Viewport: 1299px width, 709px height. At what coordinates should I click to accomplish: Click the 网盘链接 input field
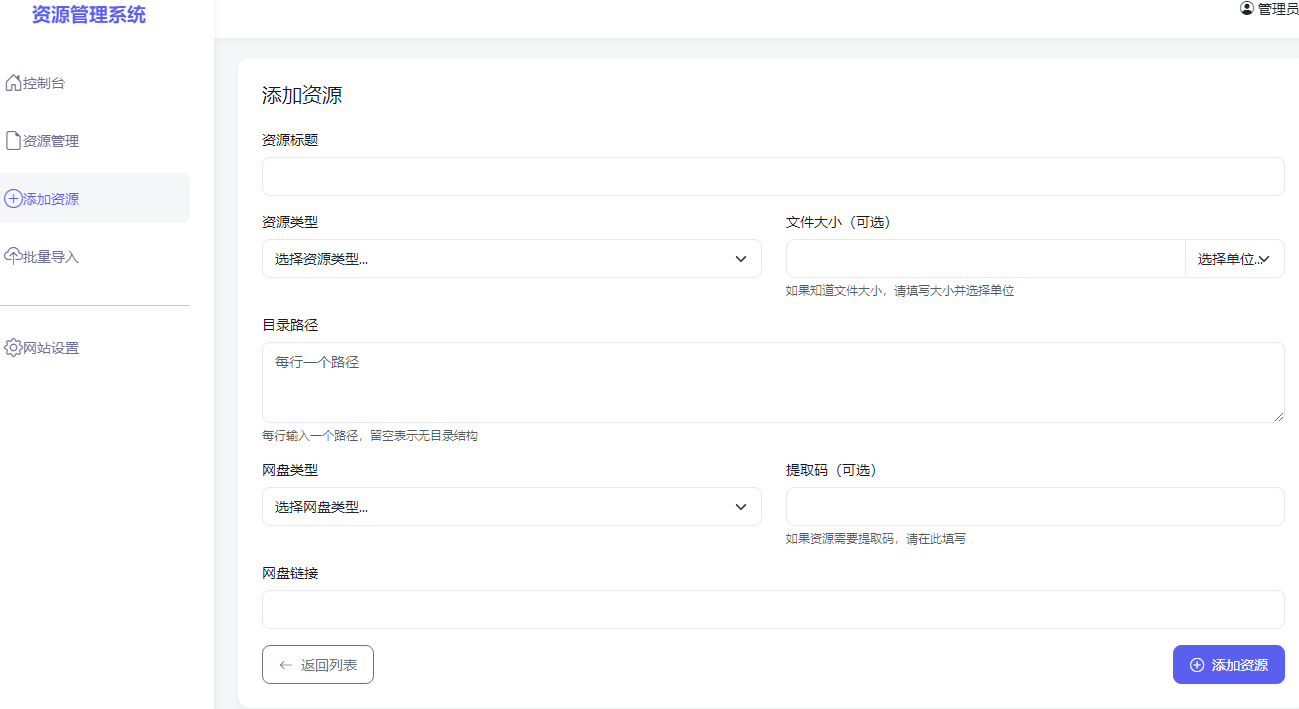pyautogui.click(x=772, y=609)
